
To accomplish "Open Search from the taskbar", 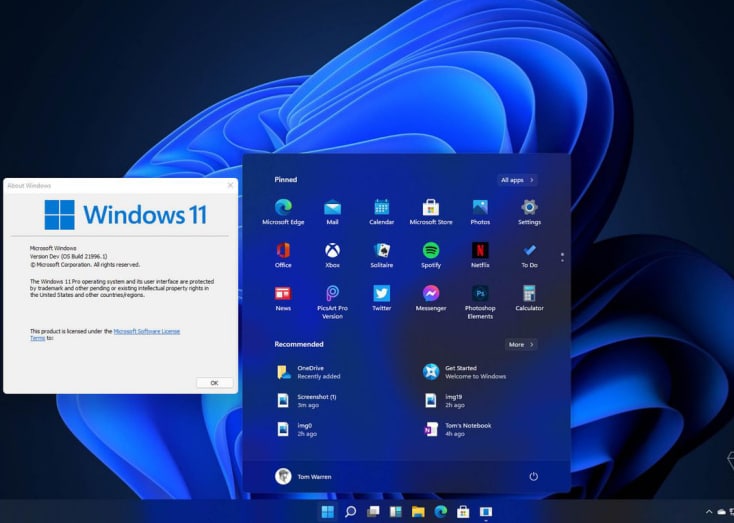I will (350, 511).
